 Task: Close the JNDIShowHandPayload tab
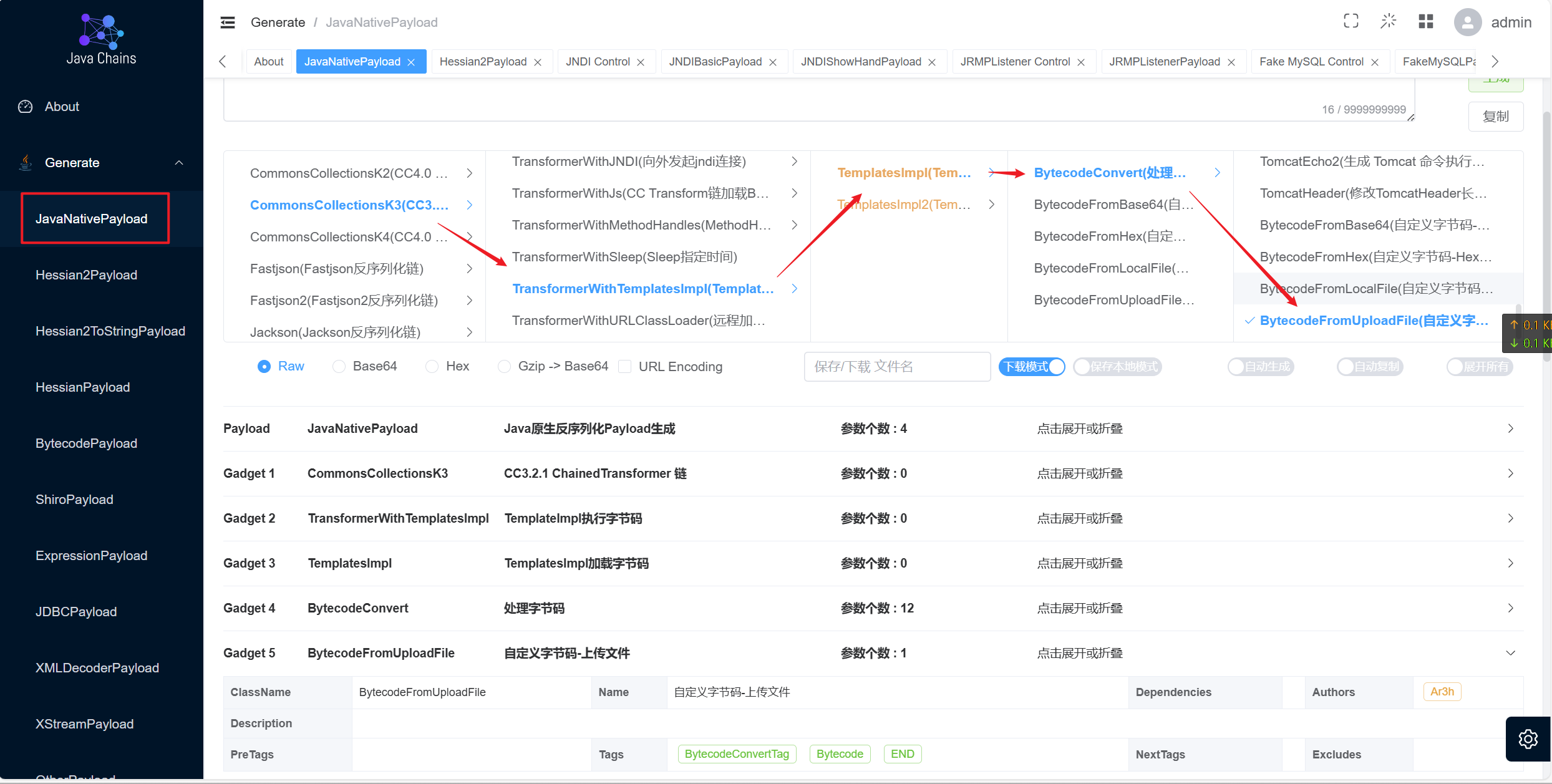[x=932, y=62]
